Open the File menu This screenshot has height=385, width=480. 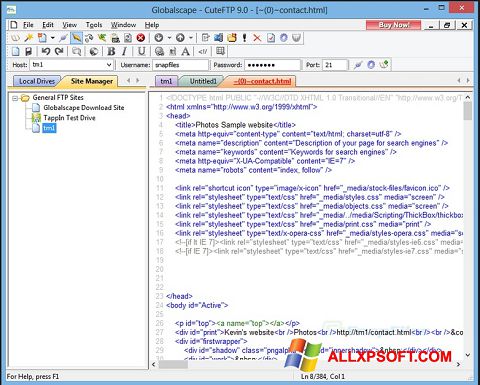(28, 25)
